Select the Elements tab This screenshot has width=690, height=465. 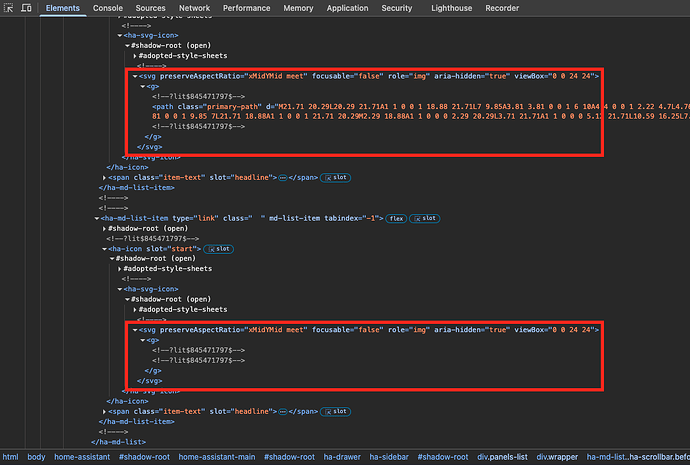point(62,8)
